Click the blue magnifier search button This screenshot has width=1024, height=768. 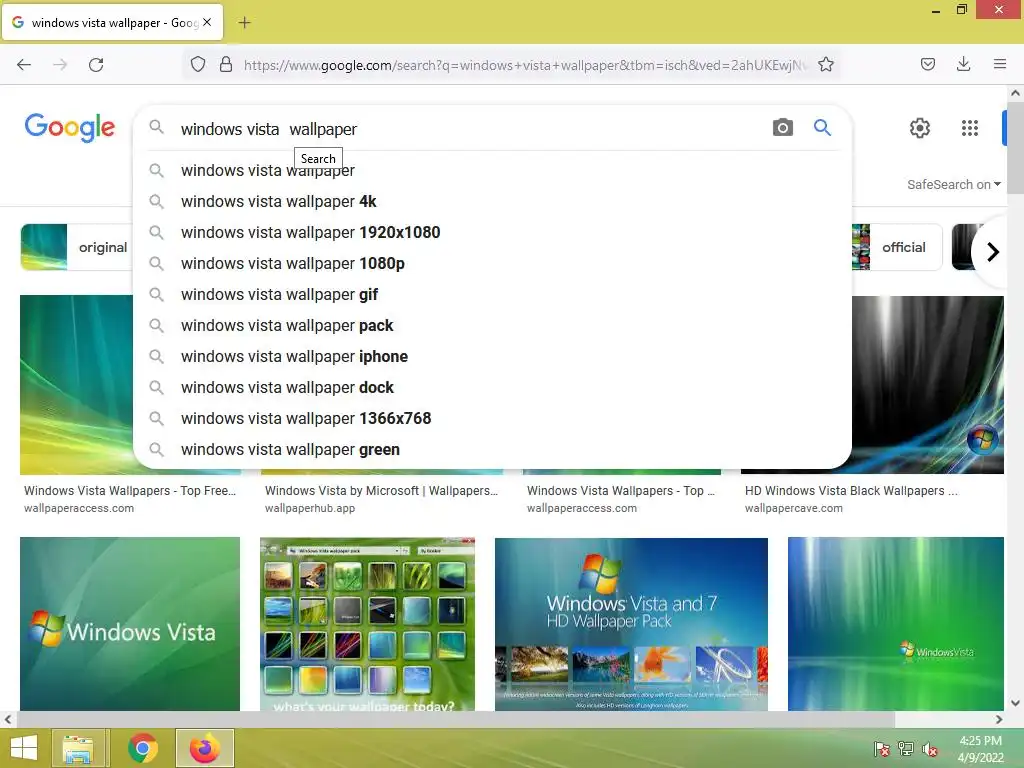pos(822,127)
